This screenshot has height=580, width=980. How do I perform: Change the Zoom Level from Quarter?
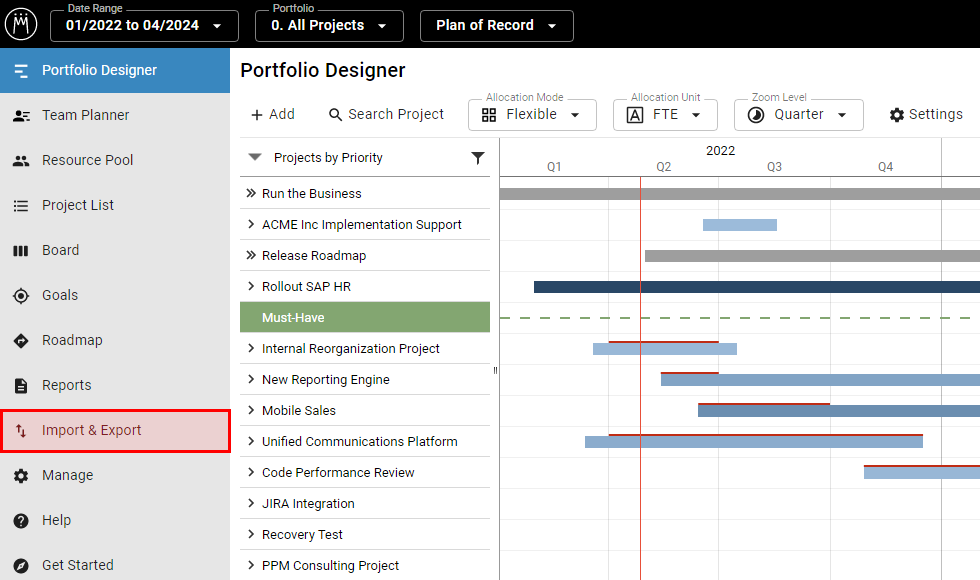coord(798,115)
